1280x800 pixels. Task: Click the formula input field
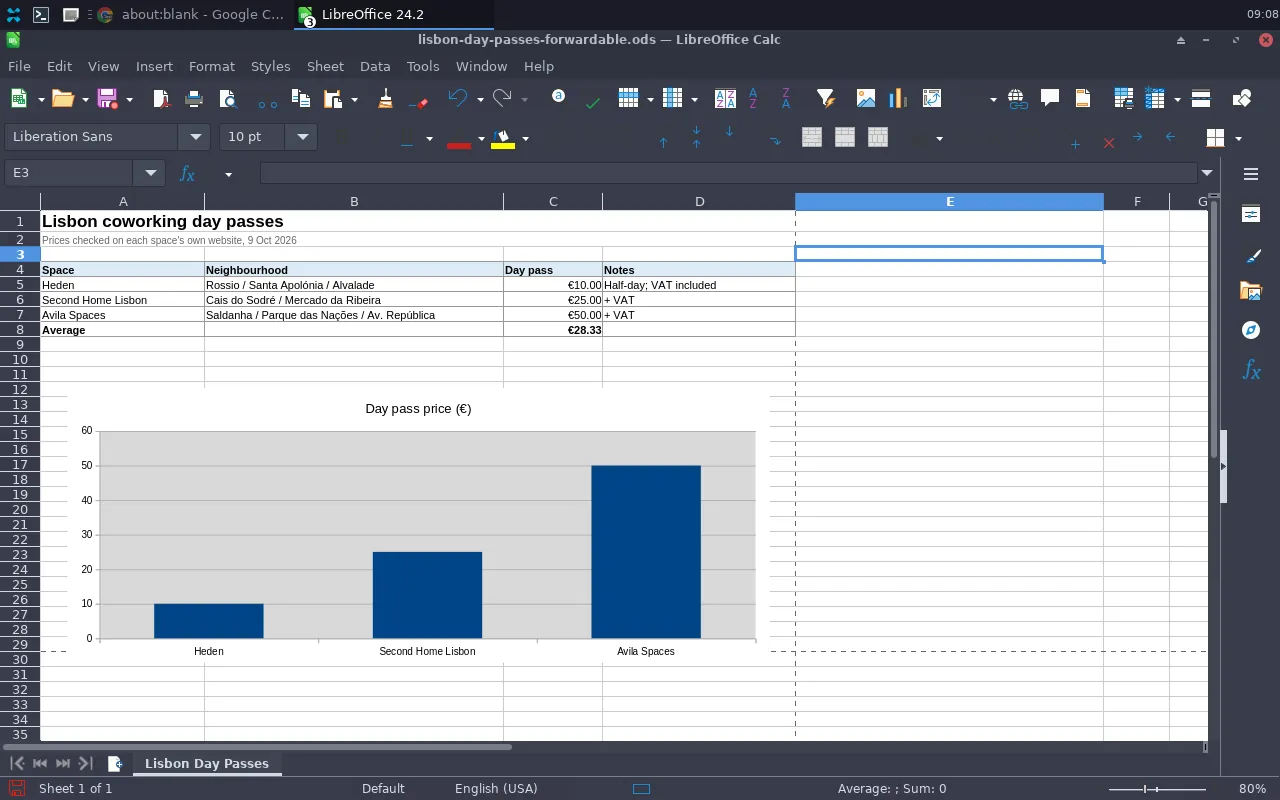click(x=728, y=173)
